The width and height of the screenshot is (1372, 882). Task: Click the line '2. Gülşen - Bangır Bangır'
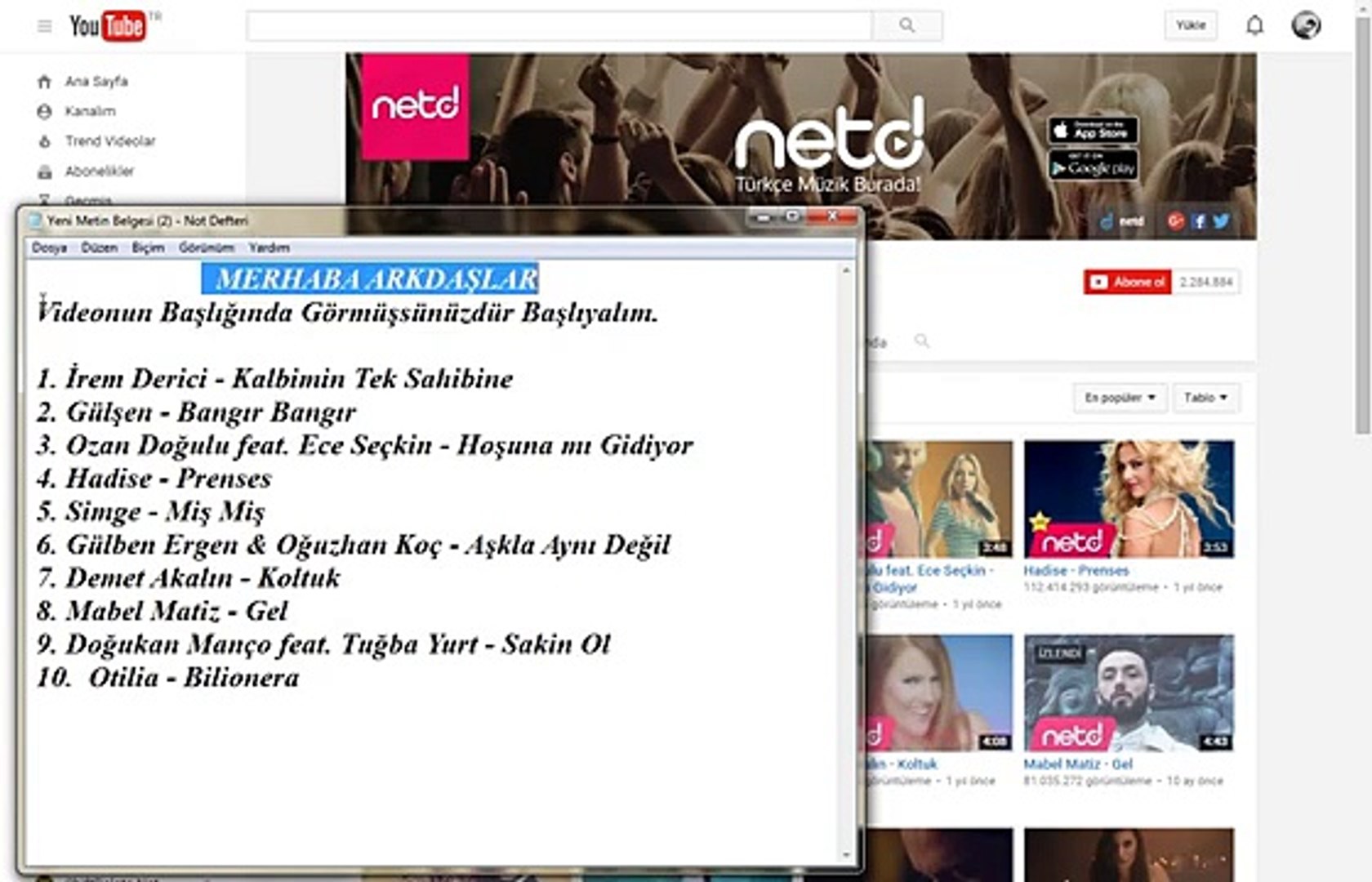(x=196, y=412)
